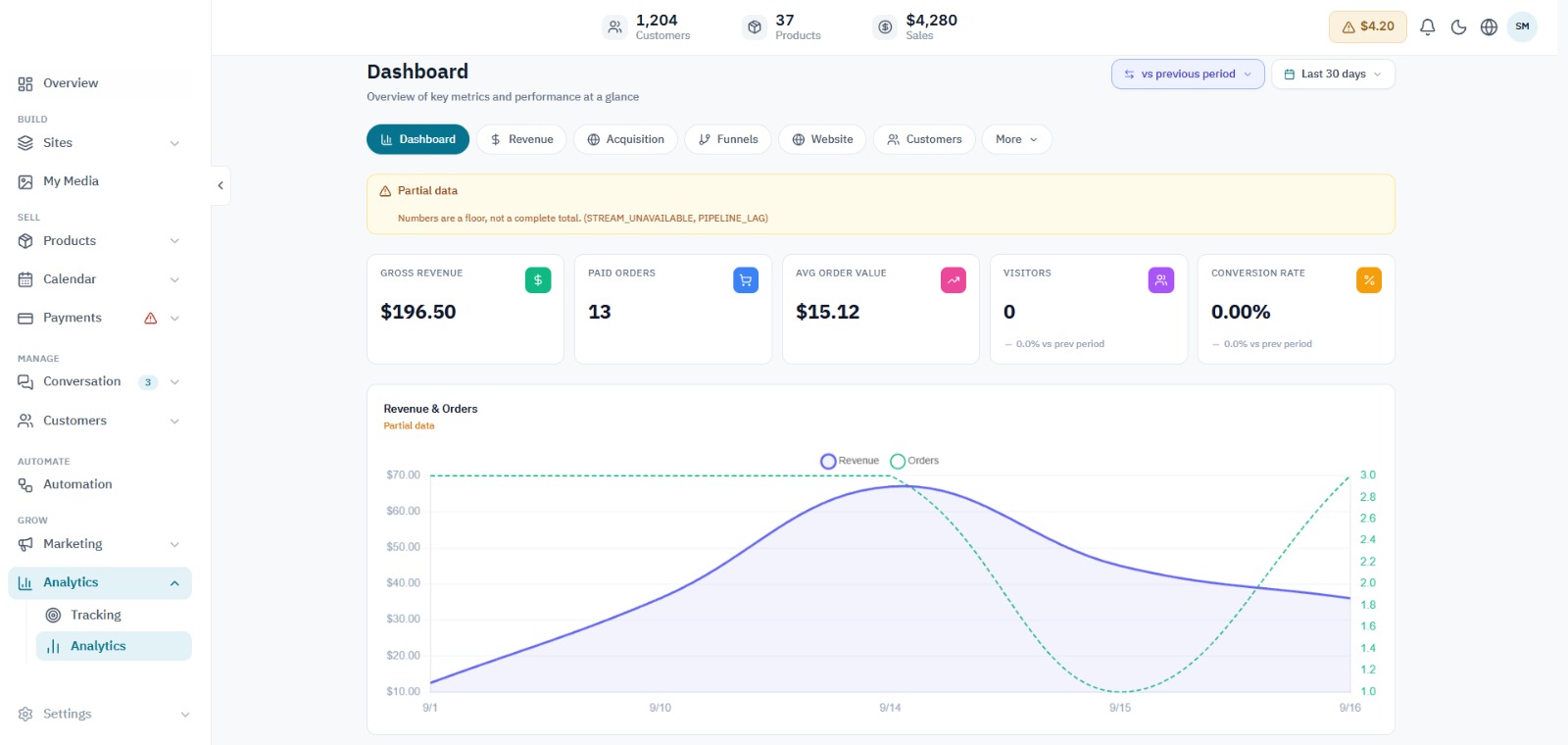Click the Payments warning triangle icon
The width and height of the screenshot is (1568, 745).
pos(150,319)
